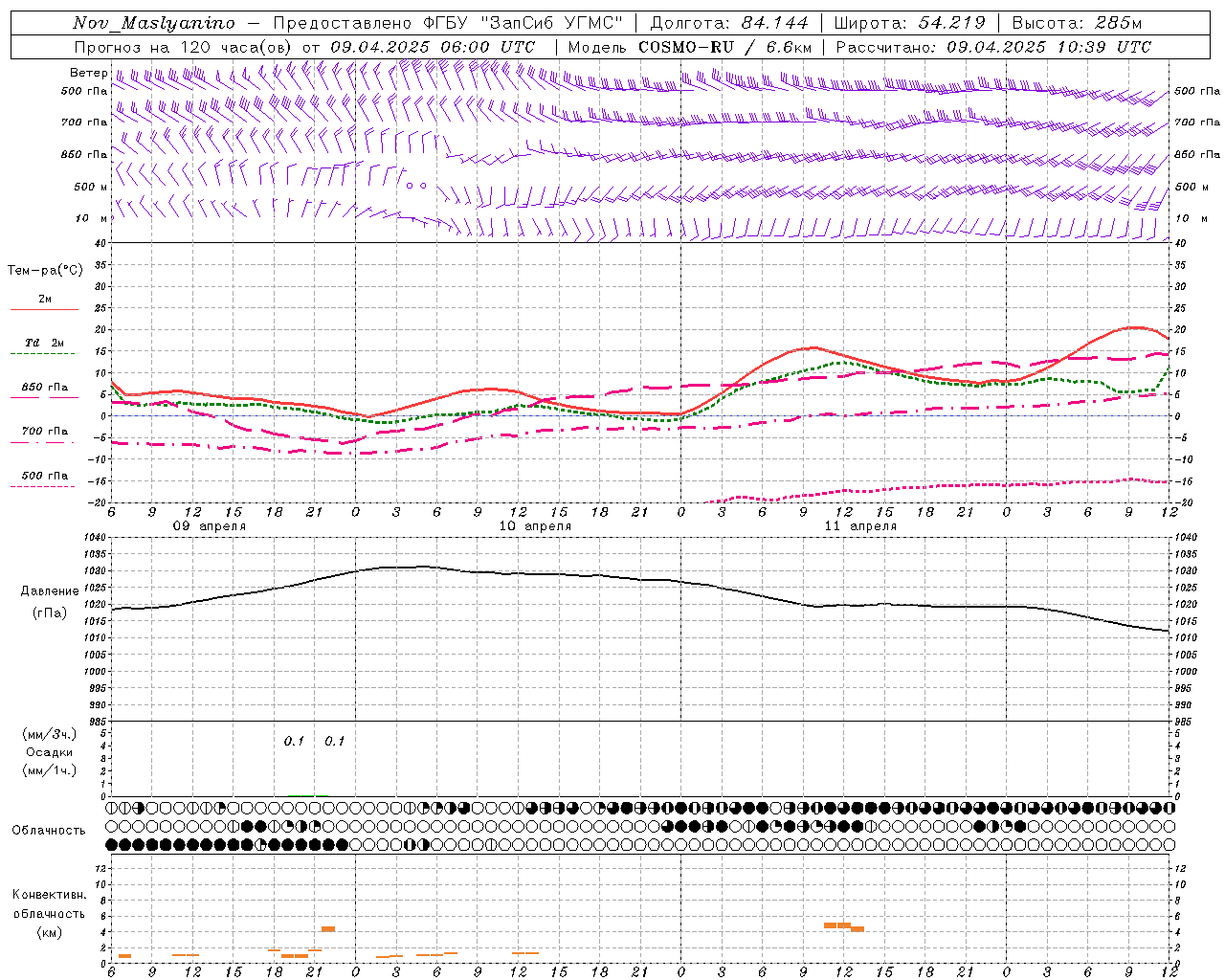Click the solid red line sample under 2м
The width and height of the screenshot is (1225, 980).
tap(44, 310)
